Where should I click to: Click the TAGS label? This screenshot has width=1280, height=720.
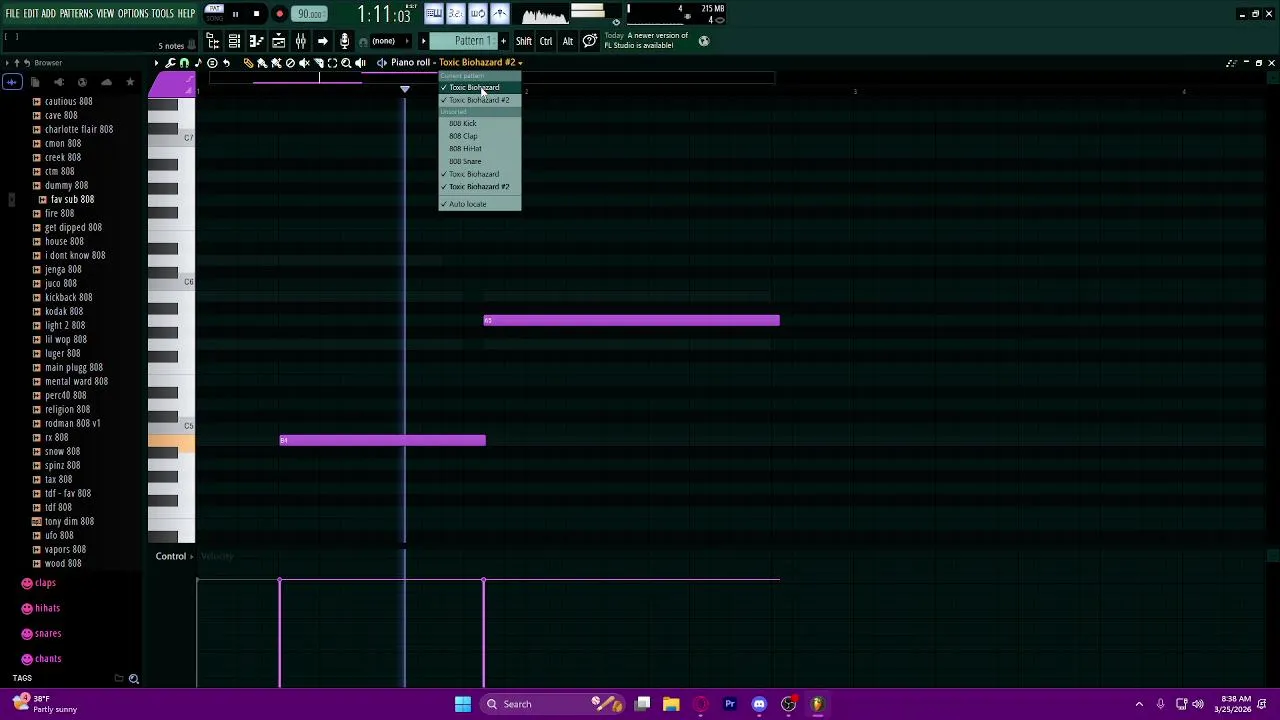tap(22, 679)
